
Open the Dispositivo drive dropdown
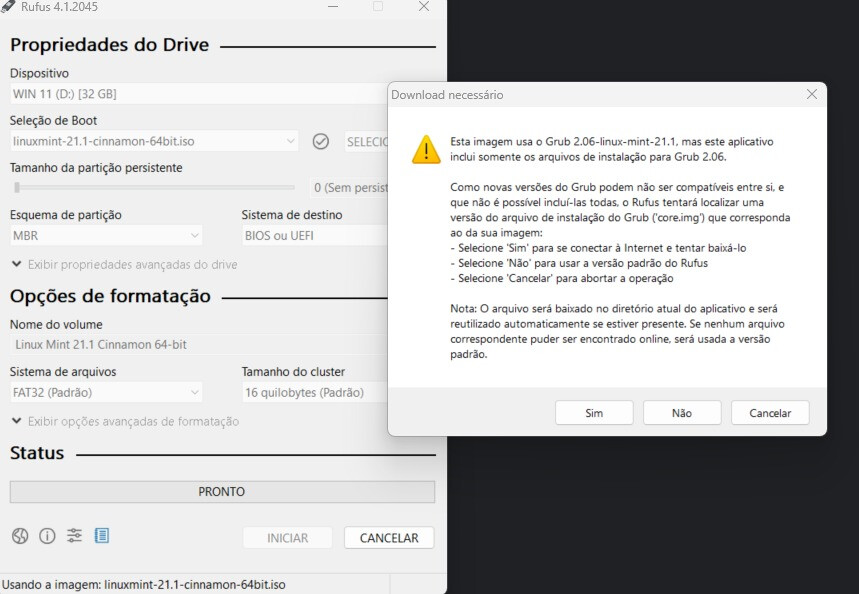[198, 94]
